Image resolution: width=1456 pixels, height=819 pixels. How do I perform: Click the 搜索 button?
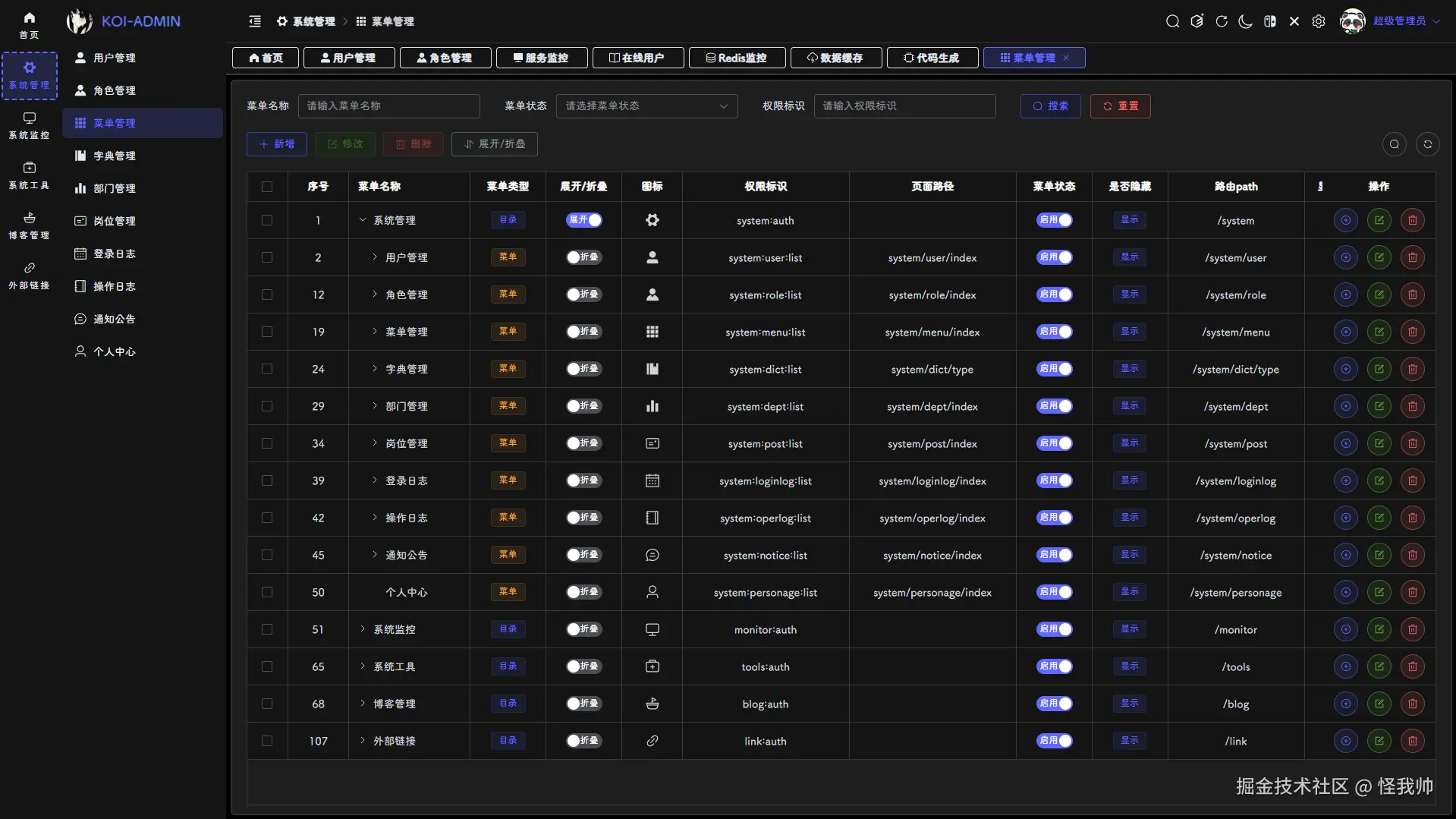tap(1050, 106)
